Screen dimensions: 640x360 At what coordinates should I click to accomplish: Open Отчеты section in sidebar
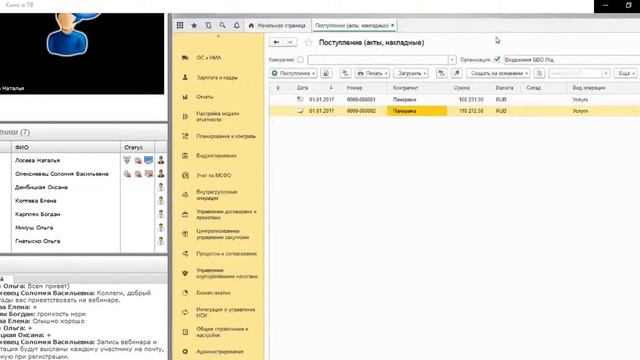204,97
